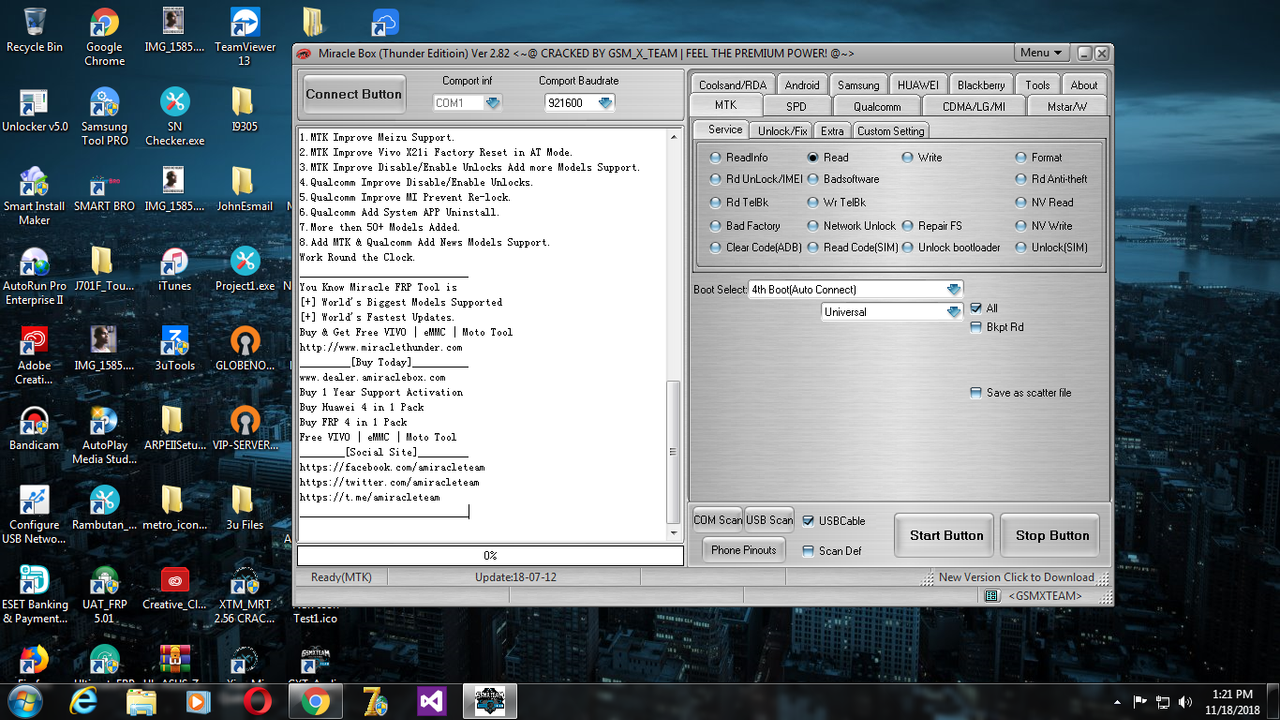Open the iTunes desktop shortcut

(174, 270)
